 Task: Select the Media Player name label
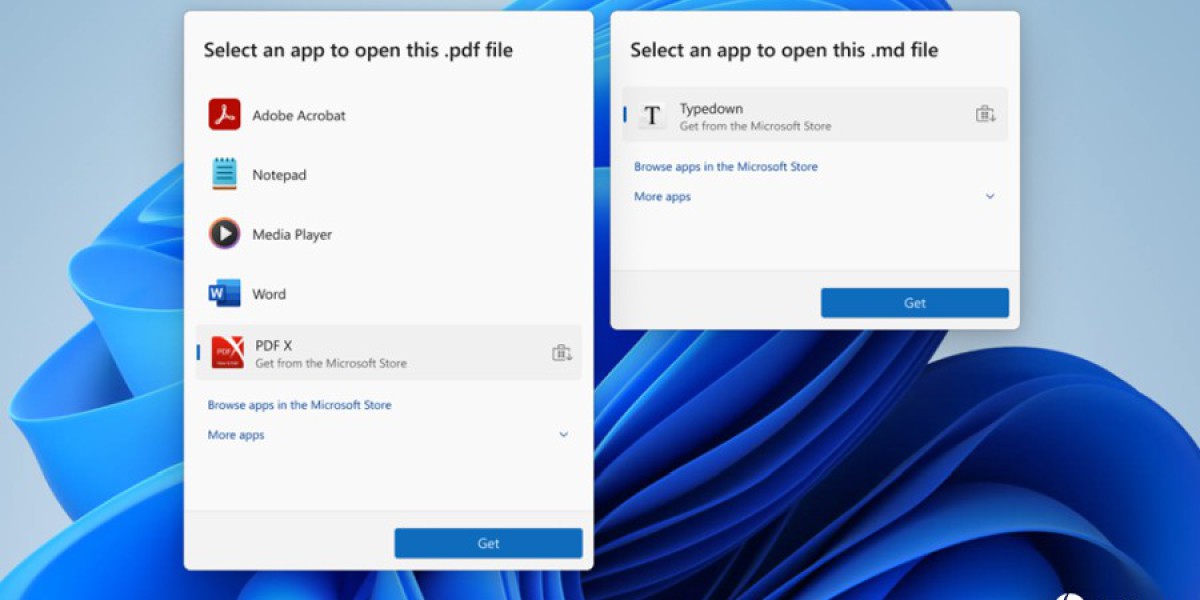(292, 234)
